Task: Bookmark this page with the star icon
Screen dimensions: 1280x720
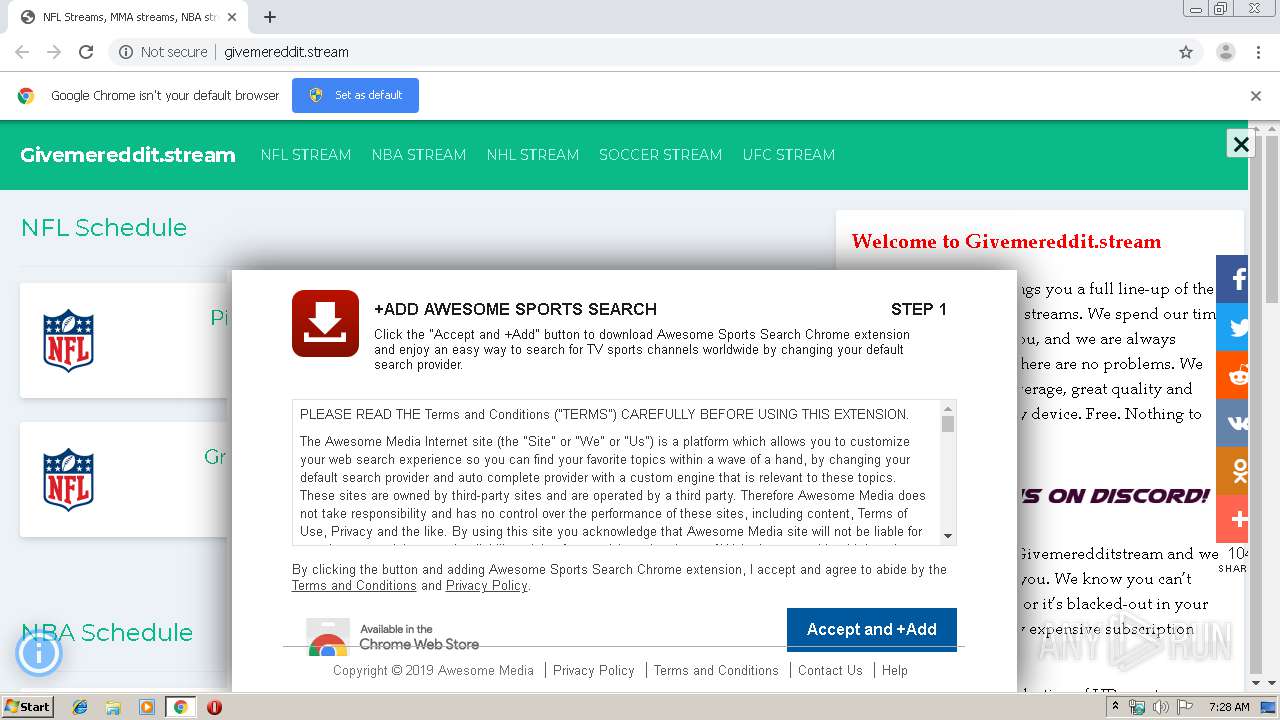Action: (x=1186, y=52)
